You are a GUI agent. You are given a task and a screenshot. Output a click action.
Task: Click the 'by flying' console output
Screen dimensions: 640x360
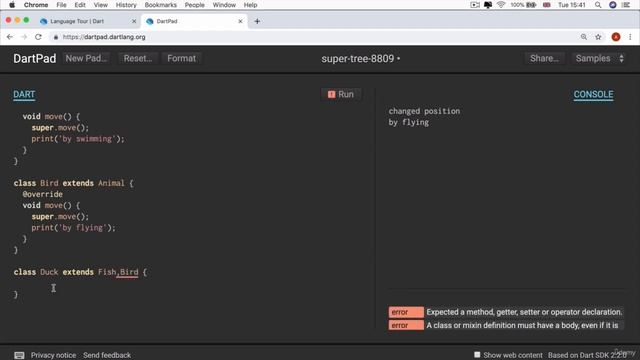click(x=409, y=122)
